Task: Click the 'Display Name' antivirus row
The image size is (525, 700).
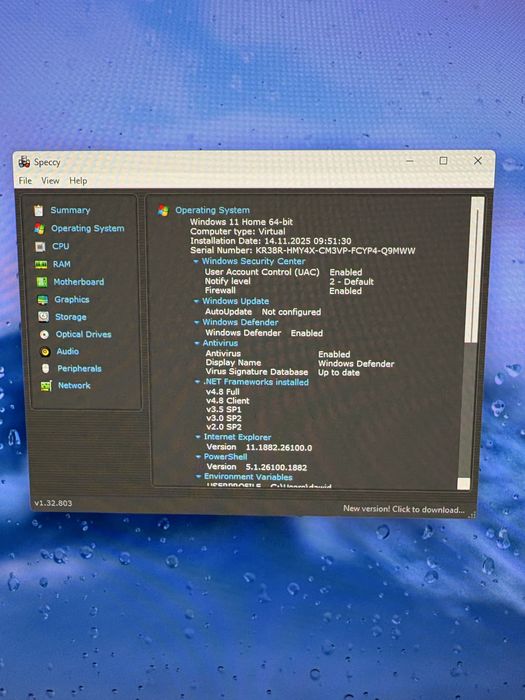Action: tap(300, 363)
